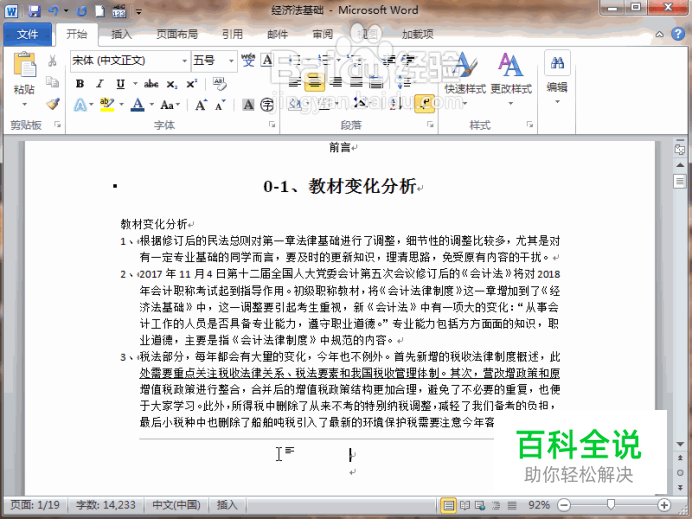Open paste options dropdown arrow
The width and height of the screenshot is (692, 519).
point(25,105)
